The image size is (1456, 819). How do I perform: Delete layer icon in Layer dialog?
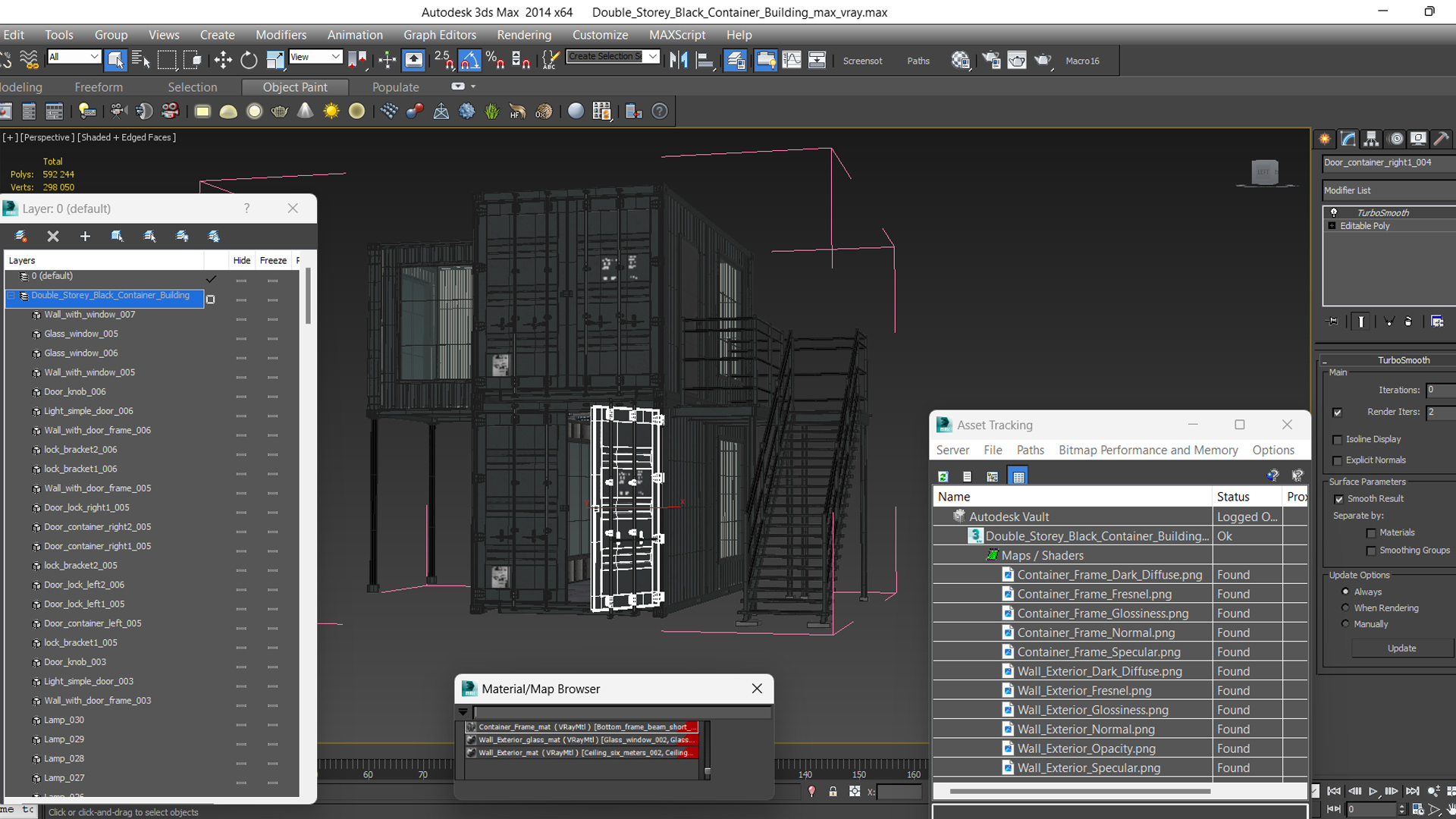pos(53,237)
